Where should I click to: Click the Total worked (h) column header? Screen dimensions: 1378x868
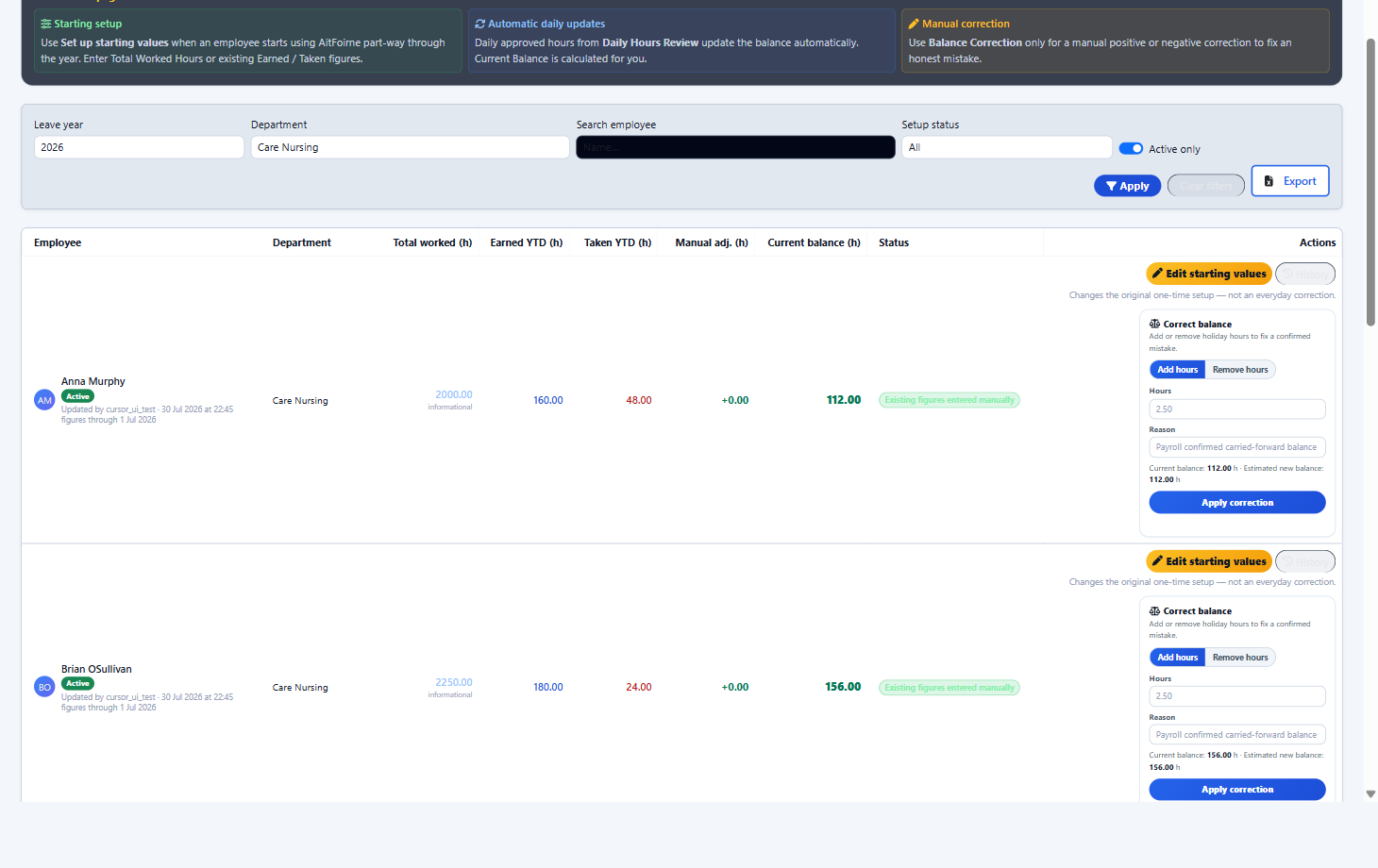(x=432, y=242)
